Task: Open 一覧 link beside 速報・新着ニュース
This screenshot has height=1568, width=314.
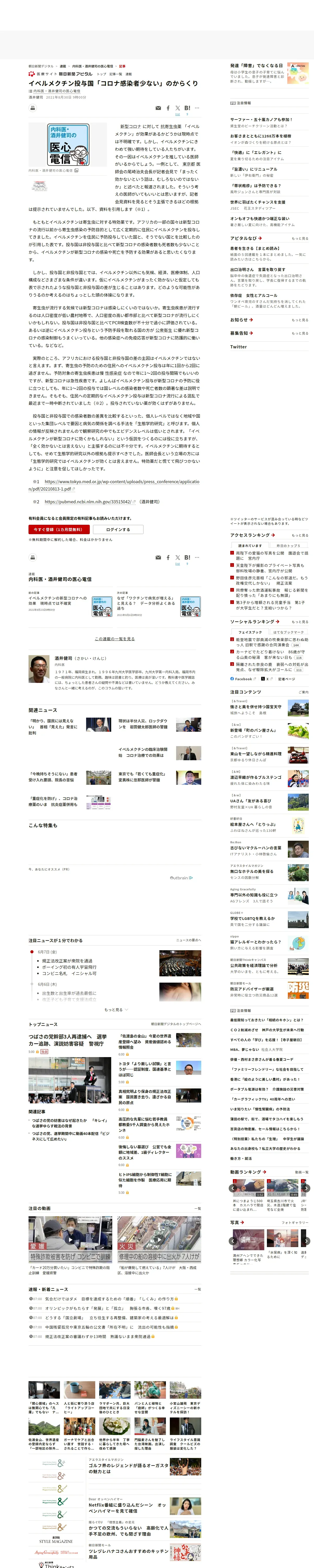Action: tap(198, 1289)
